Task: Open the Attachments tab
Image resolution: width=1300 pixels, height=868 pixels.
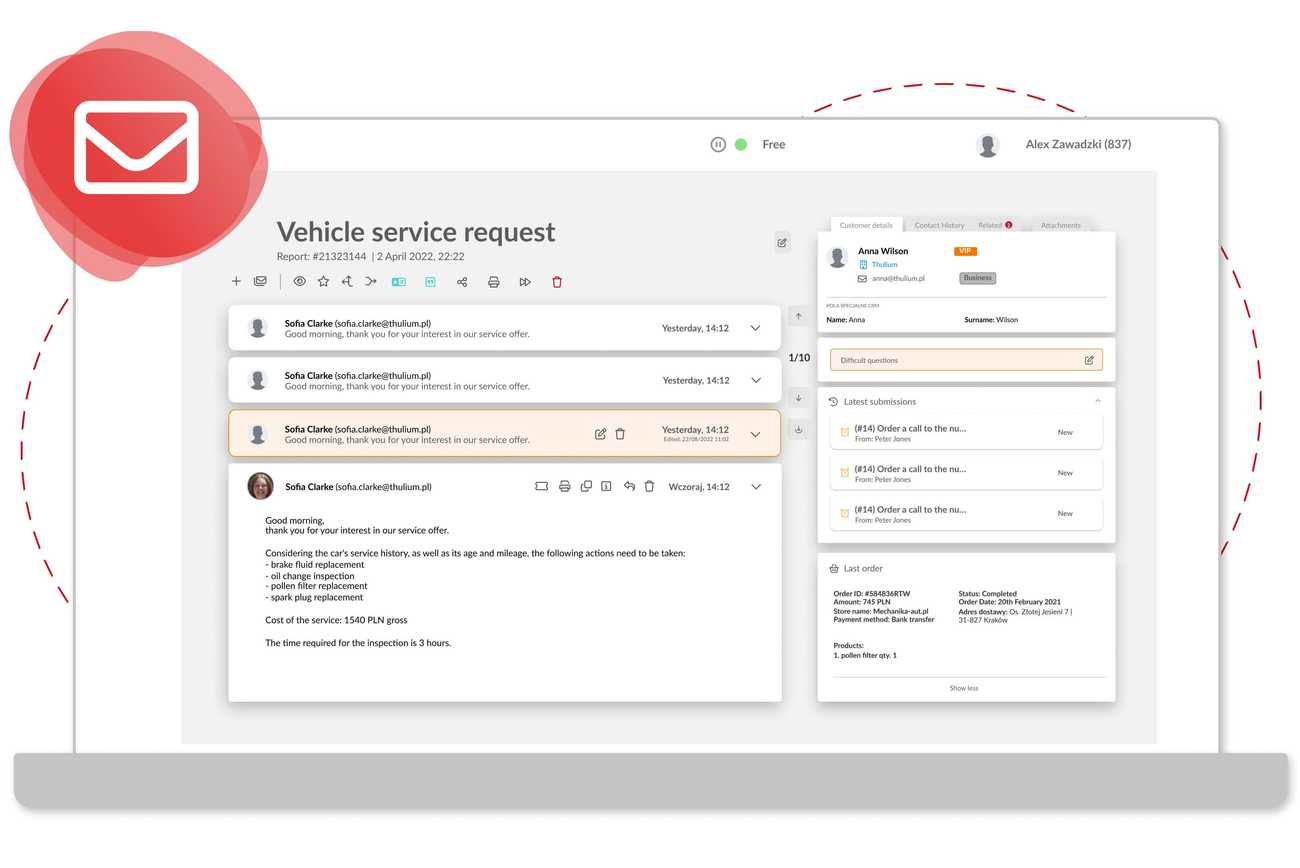Action: pos(1060,225)
